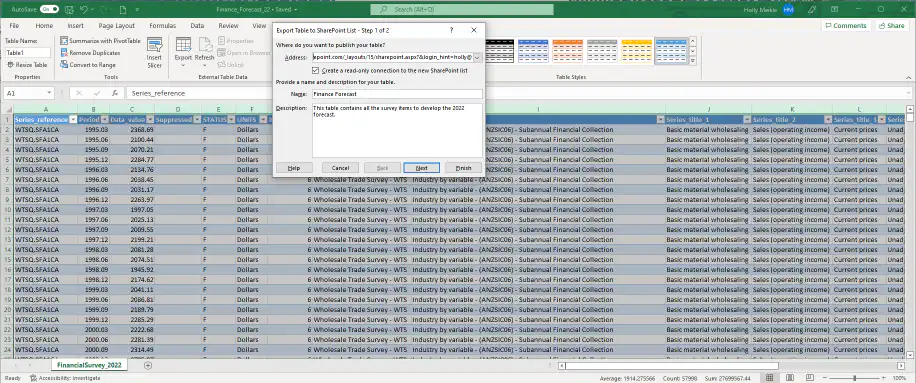Switch to the Data ribbon tab
The height and width of the screenshot is (383, 916).
point(197,26)
